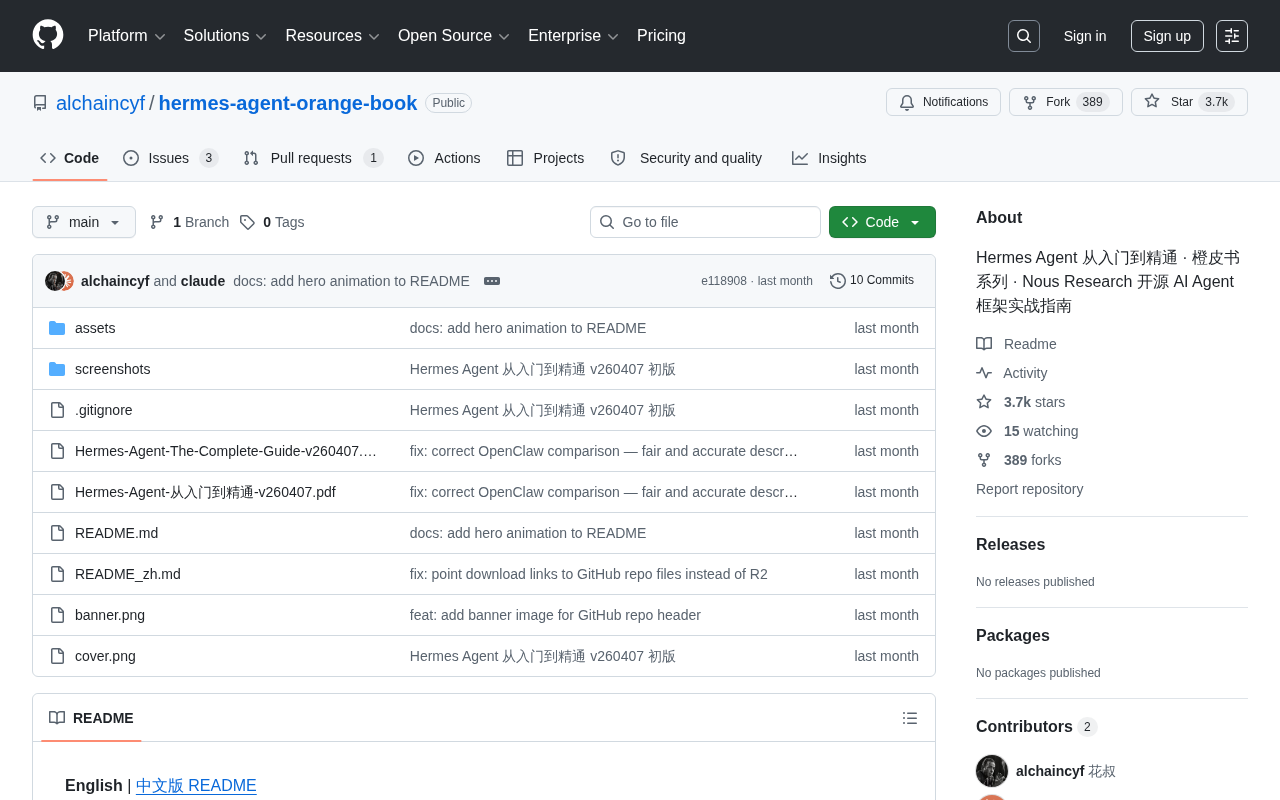
Task: Click alchaincyf contributor avatar
Action: 992,771
